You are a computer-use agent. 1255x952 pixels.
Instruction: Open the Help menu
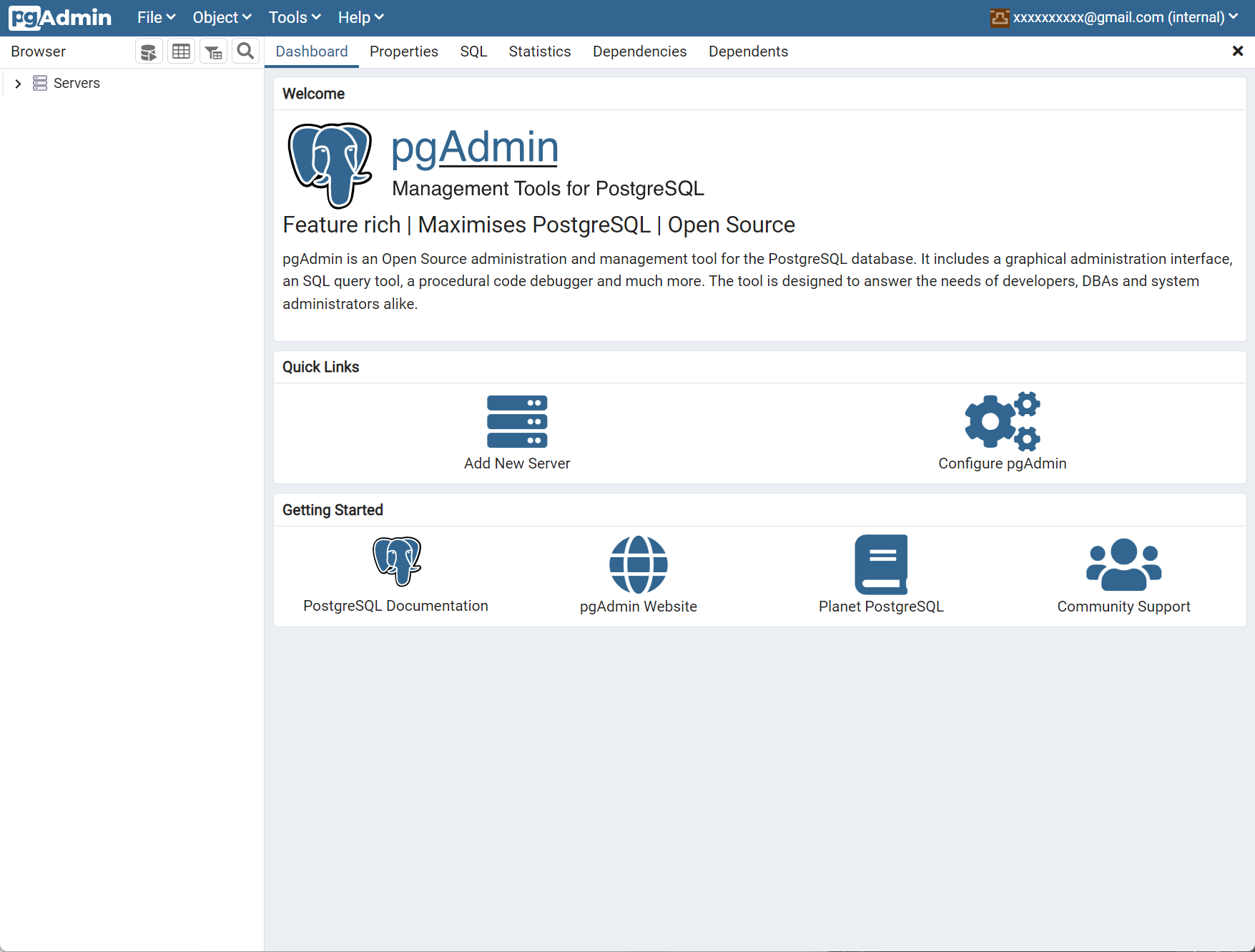361,18
